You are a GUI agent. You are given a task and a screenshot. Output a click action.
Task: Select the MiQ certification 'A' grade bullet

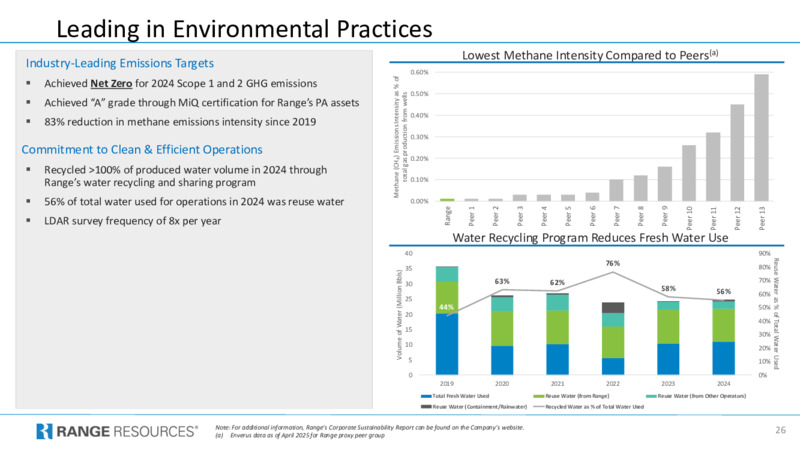(202, 103)
